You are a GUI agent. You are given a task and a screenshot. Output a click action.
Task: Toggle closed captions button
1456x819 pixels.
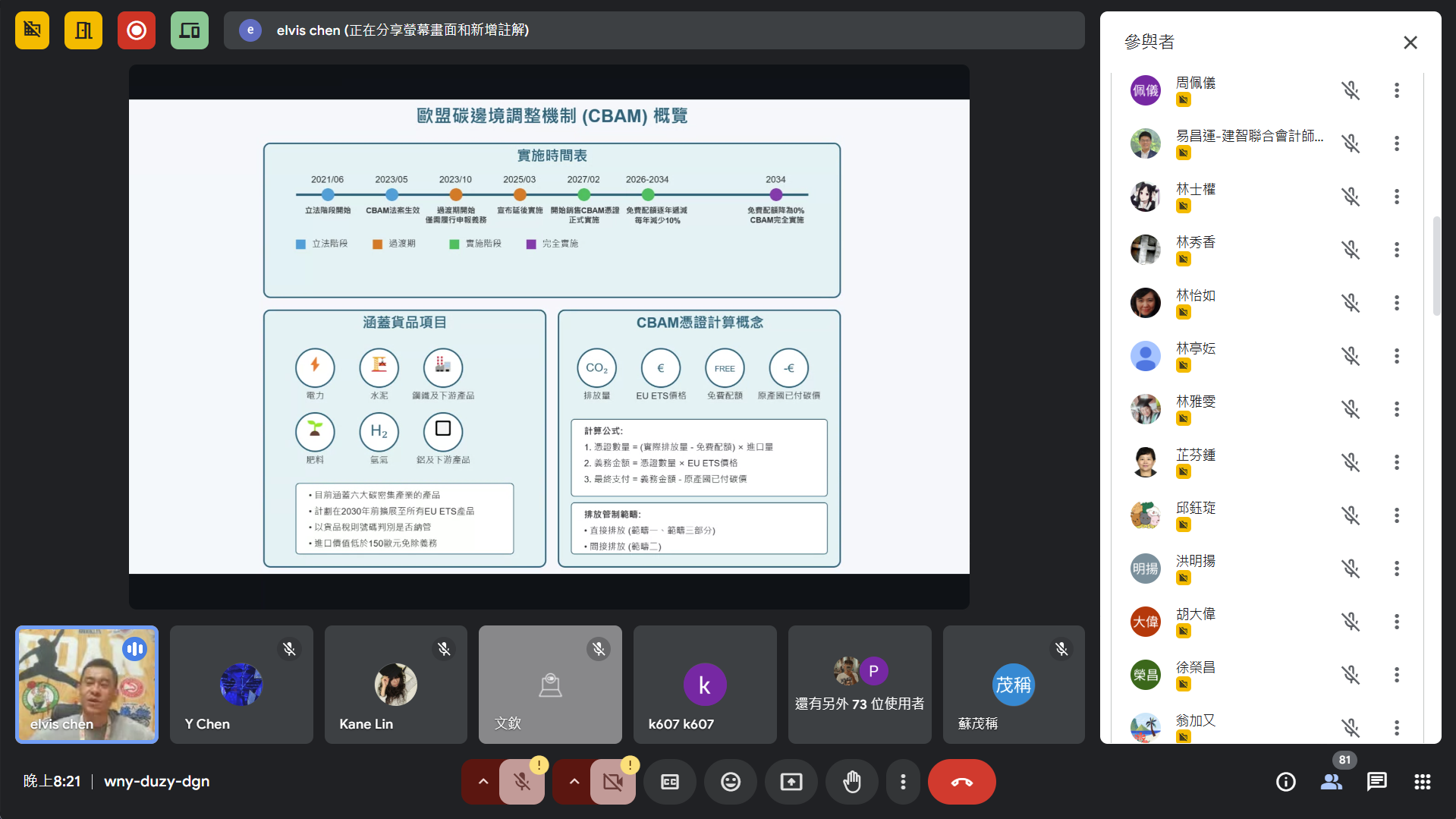(669, 782)
